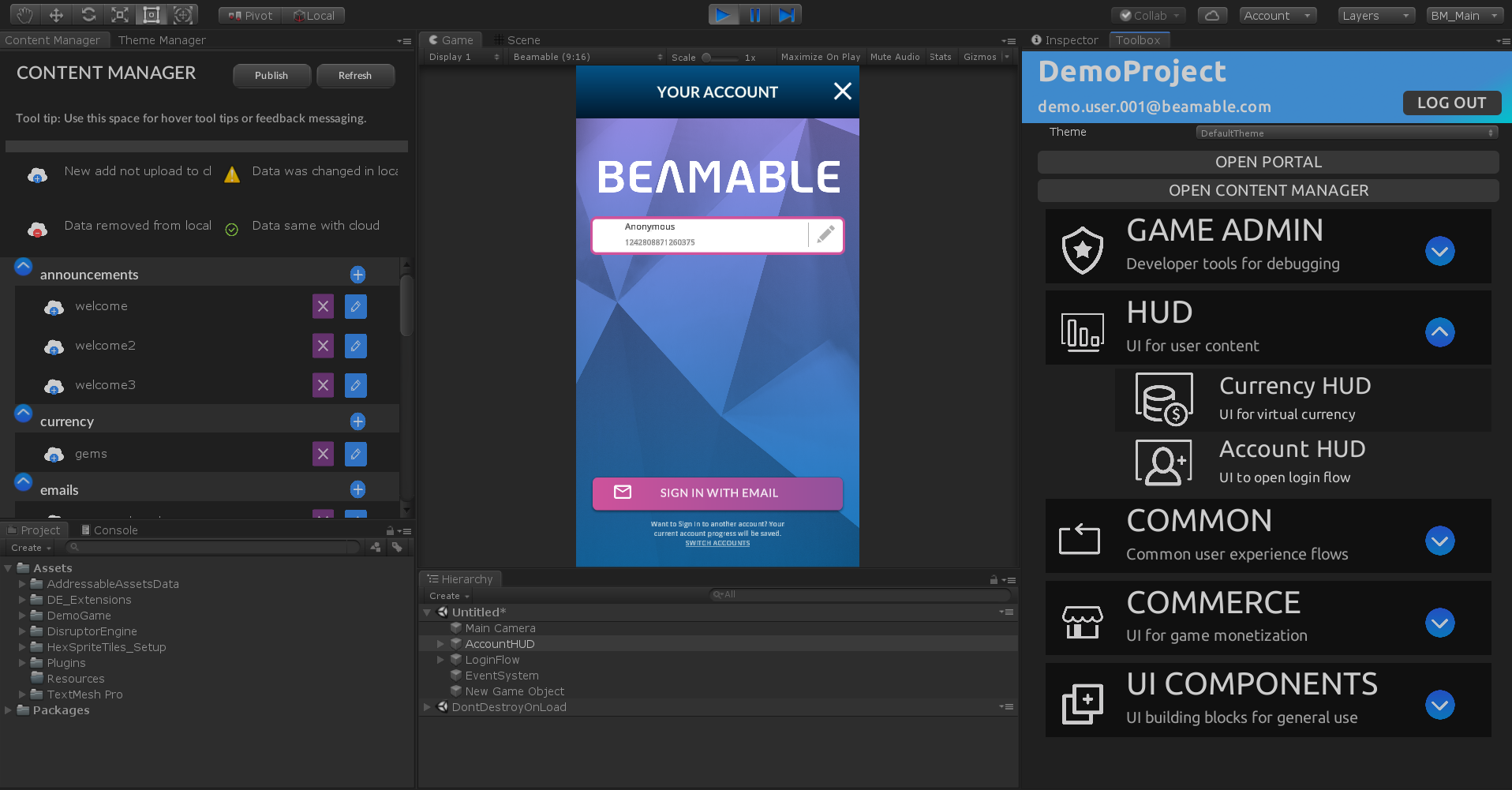
Task: Click the Switch Accounts link
Action: tap(717, 543)
